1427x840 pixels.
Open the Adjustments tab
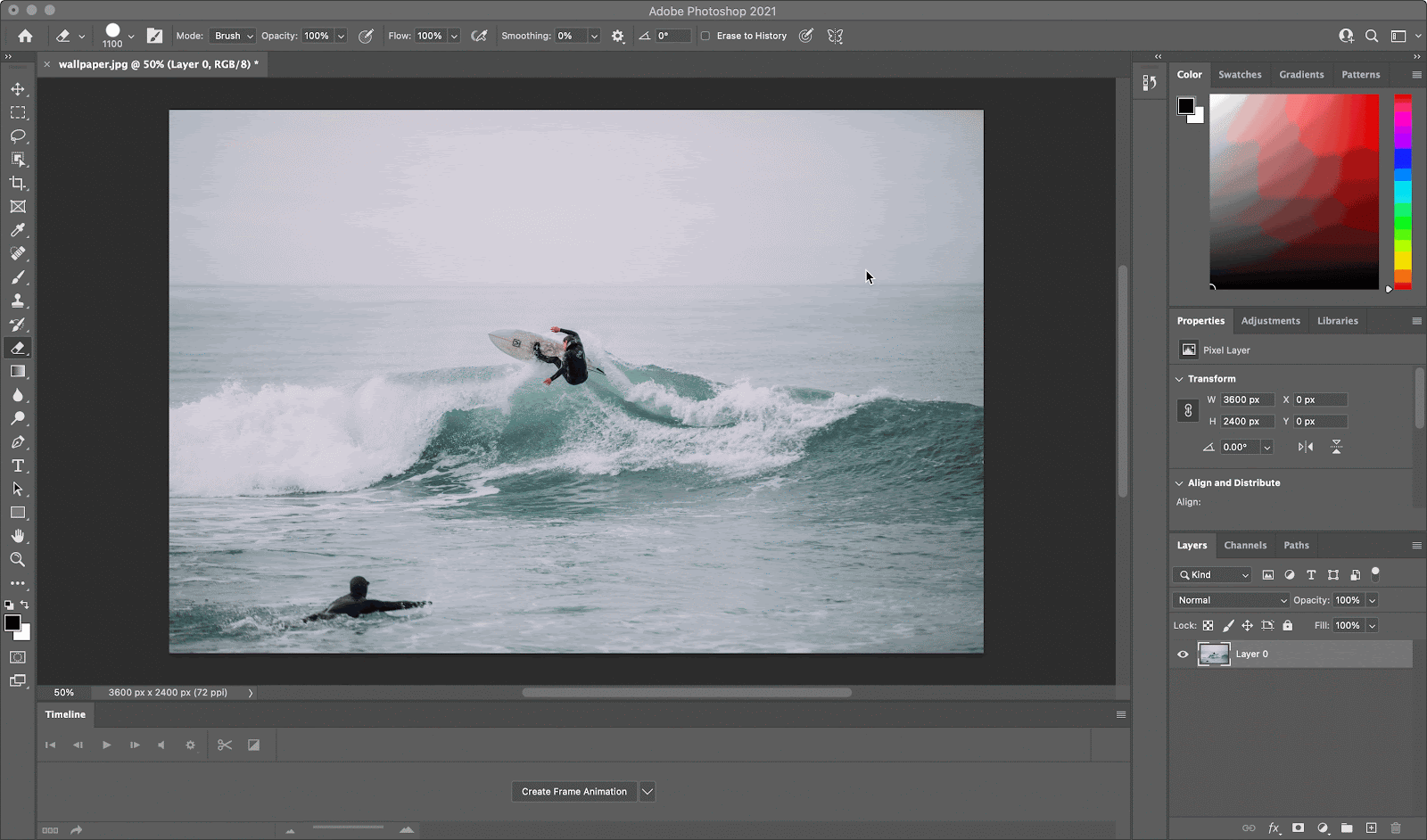(1270, 321)
